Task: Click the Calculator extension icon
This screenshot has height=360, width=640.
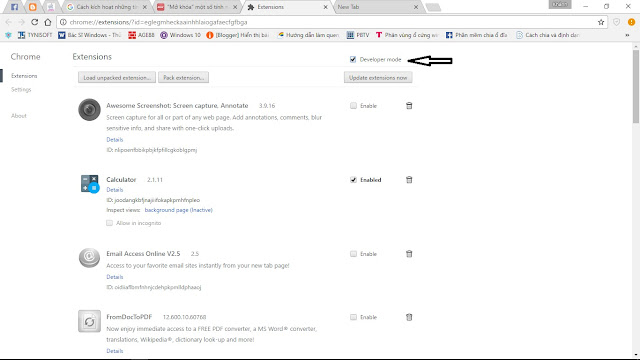Action: (x=89, y=184)
